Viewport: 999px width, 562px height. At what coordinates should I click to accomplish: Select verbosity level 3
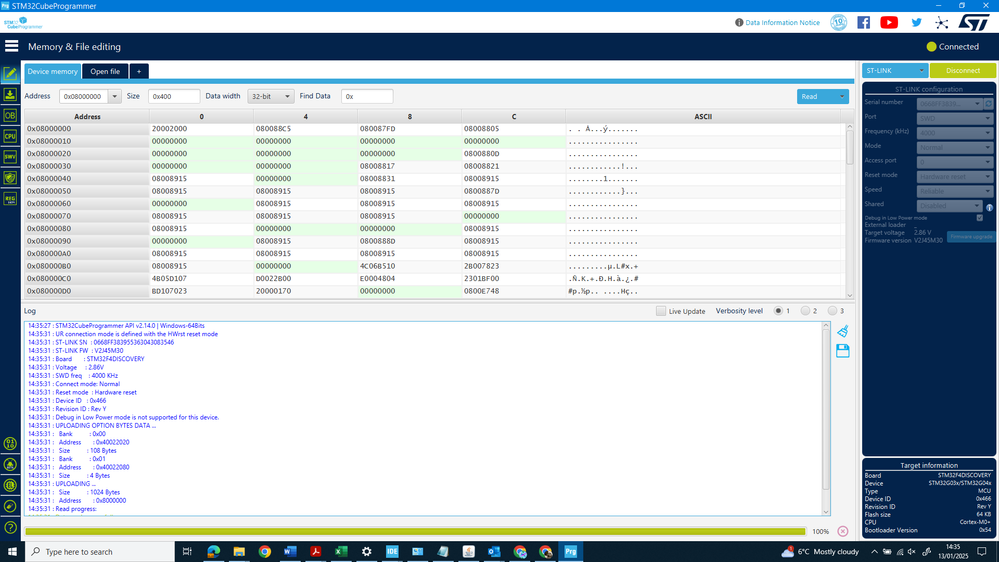point(832,311)
